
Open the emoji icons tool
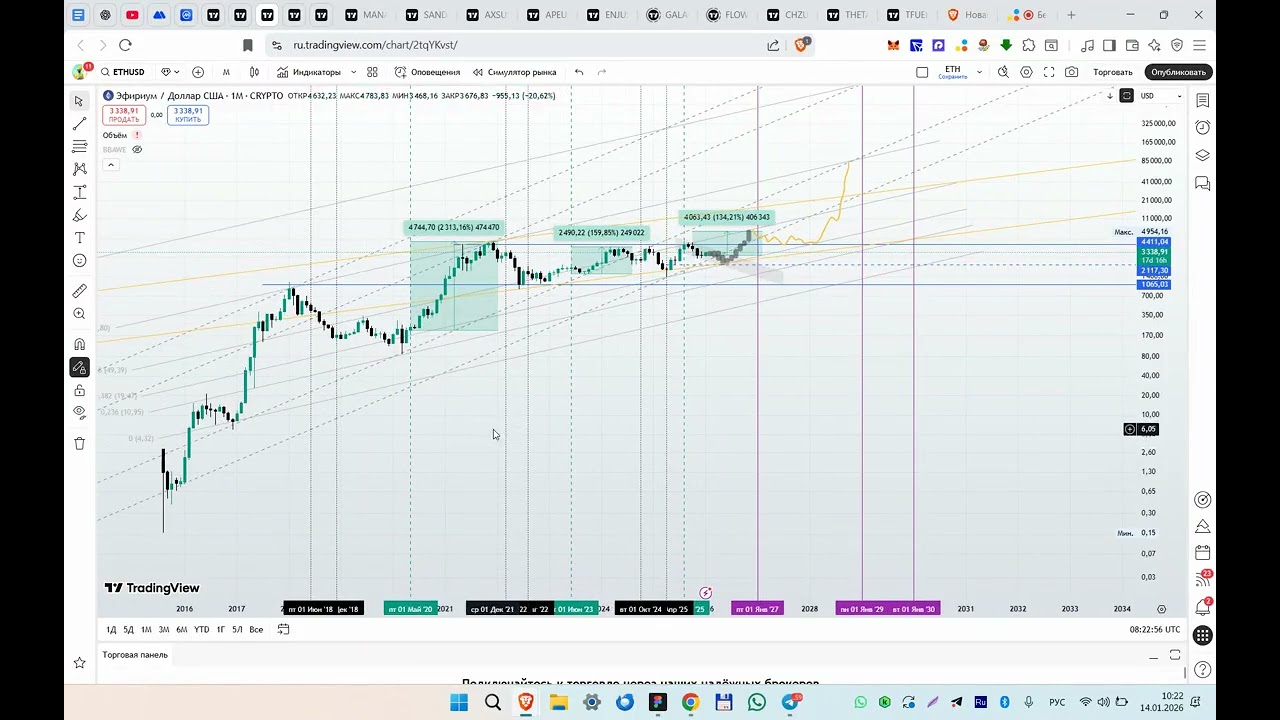79,261
